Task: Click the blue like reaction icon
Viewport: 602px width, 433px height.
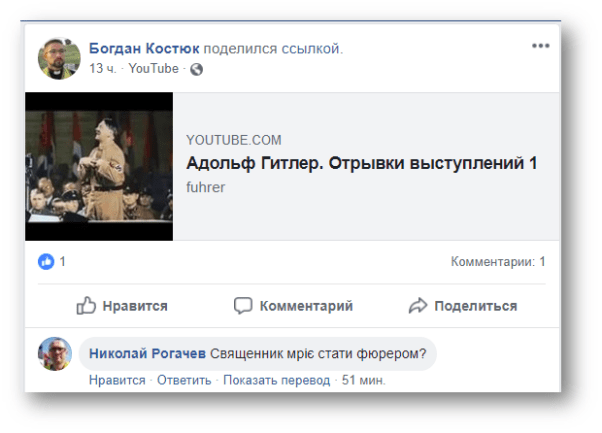Action: pyautogui.click(x=46, y=262)
